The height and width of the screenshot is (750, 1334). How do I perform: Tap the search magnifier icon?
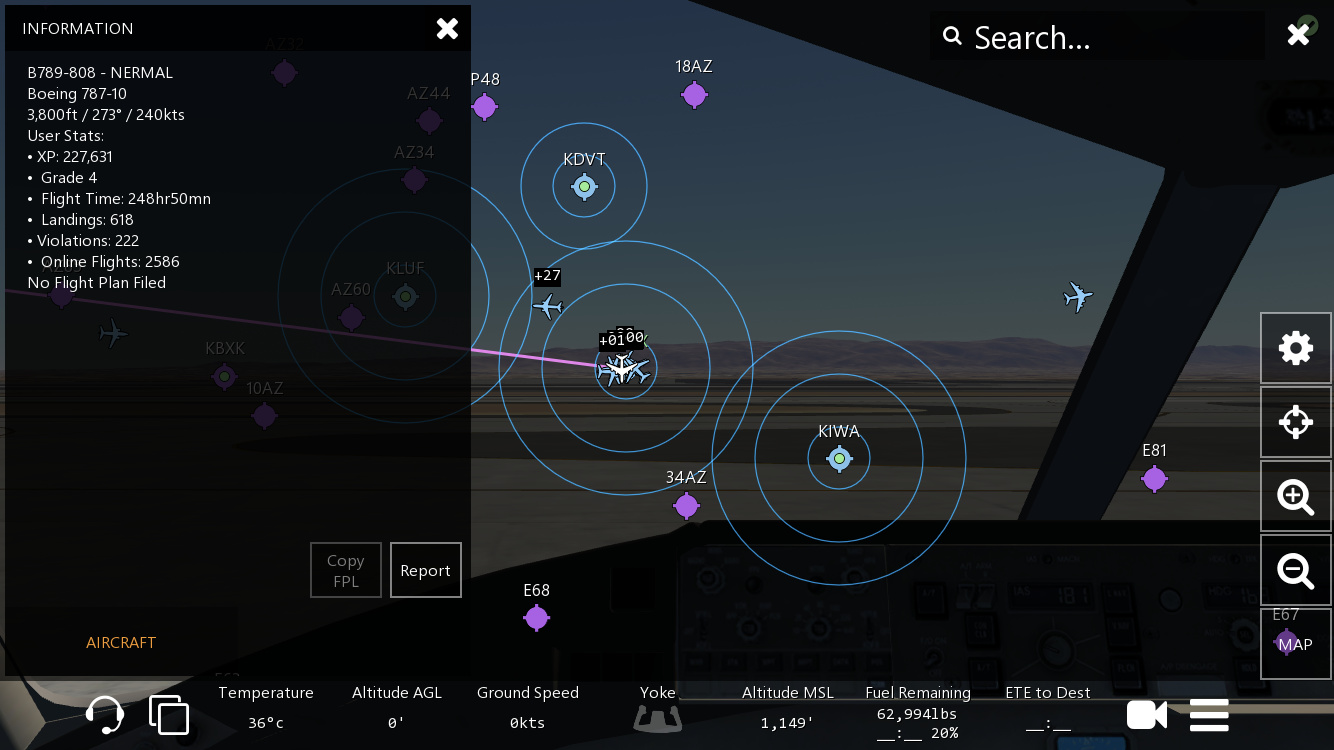coord(952,37)
